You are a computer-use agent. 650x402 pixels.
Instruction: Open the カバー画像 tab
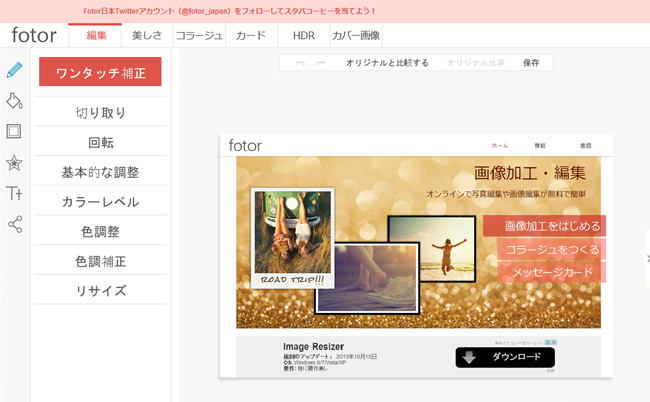[x=356, y=35]
